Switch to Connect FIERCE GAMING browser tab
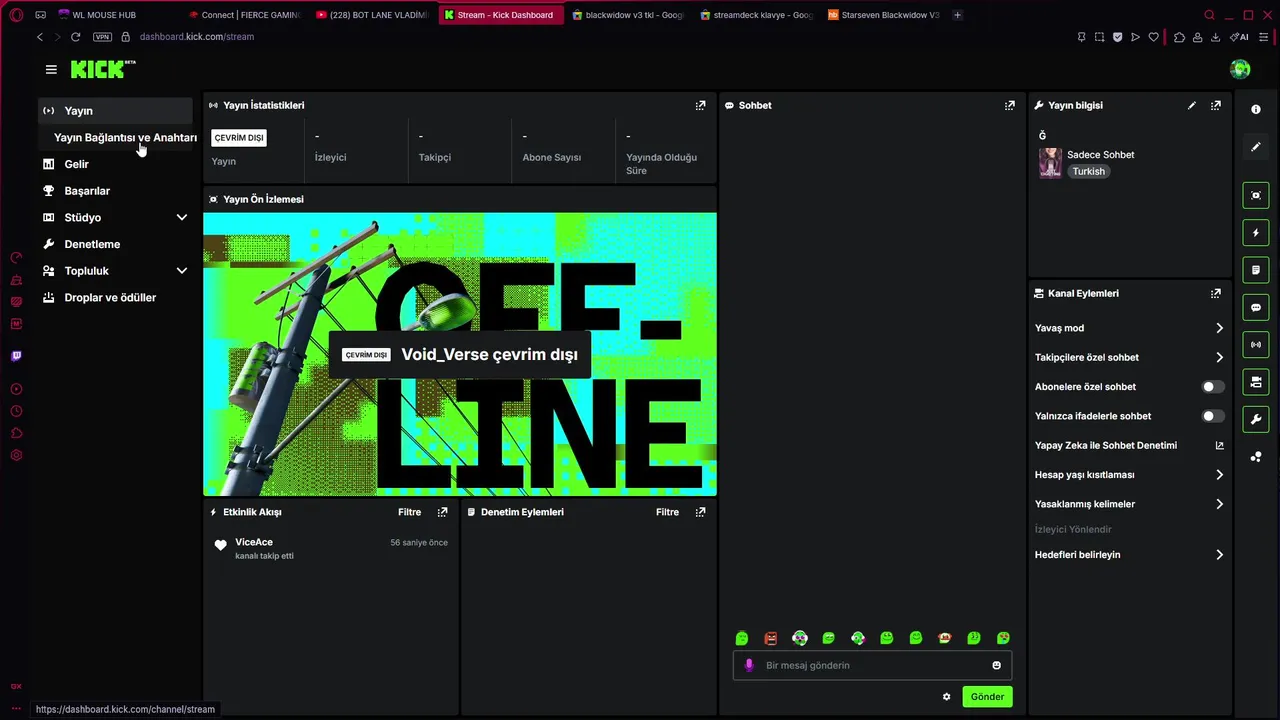 (x=244, y=15)
